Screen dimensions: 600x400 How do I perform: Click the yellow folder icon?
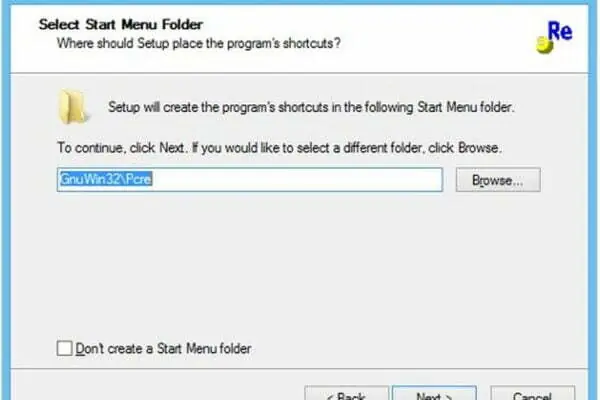[73, 107]
